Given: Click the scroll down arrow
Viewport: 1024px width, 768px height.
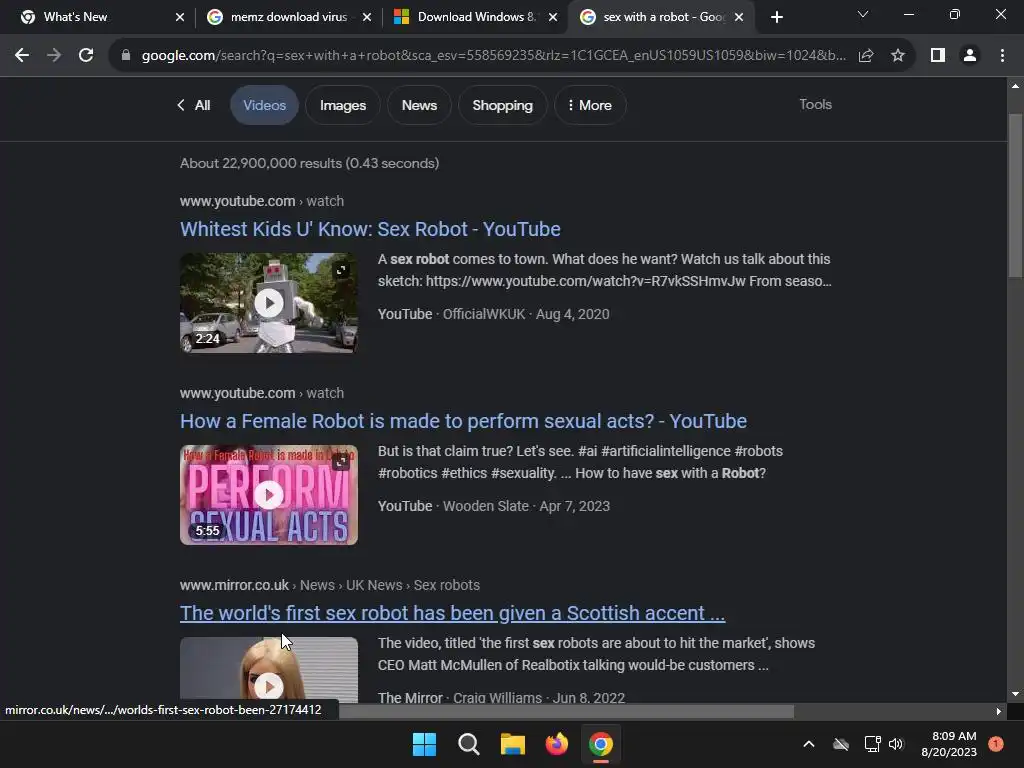Looking at the screenshot, I should 1015,695.
